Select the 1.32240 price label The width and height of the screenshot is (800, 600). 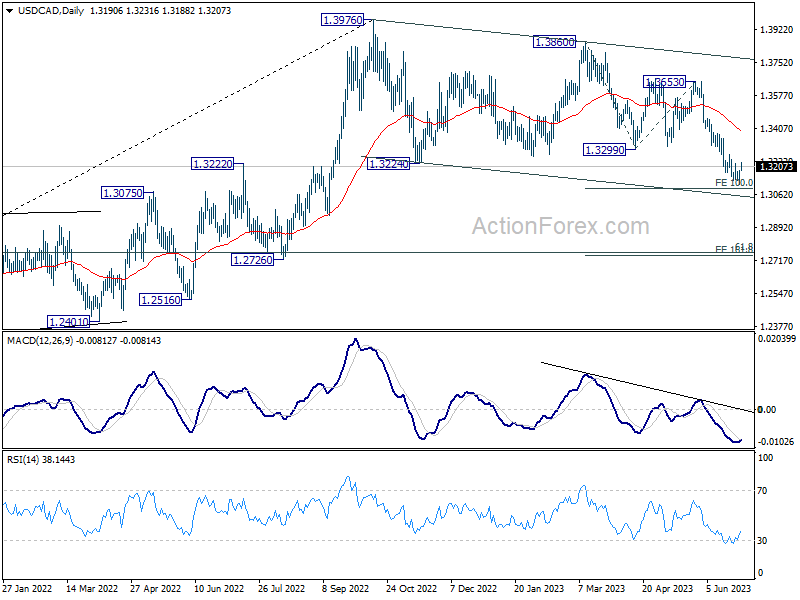pos(388,164)
